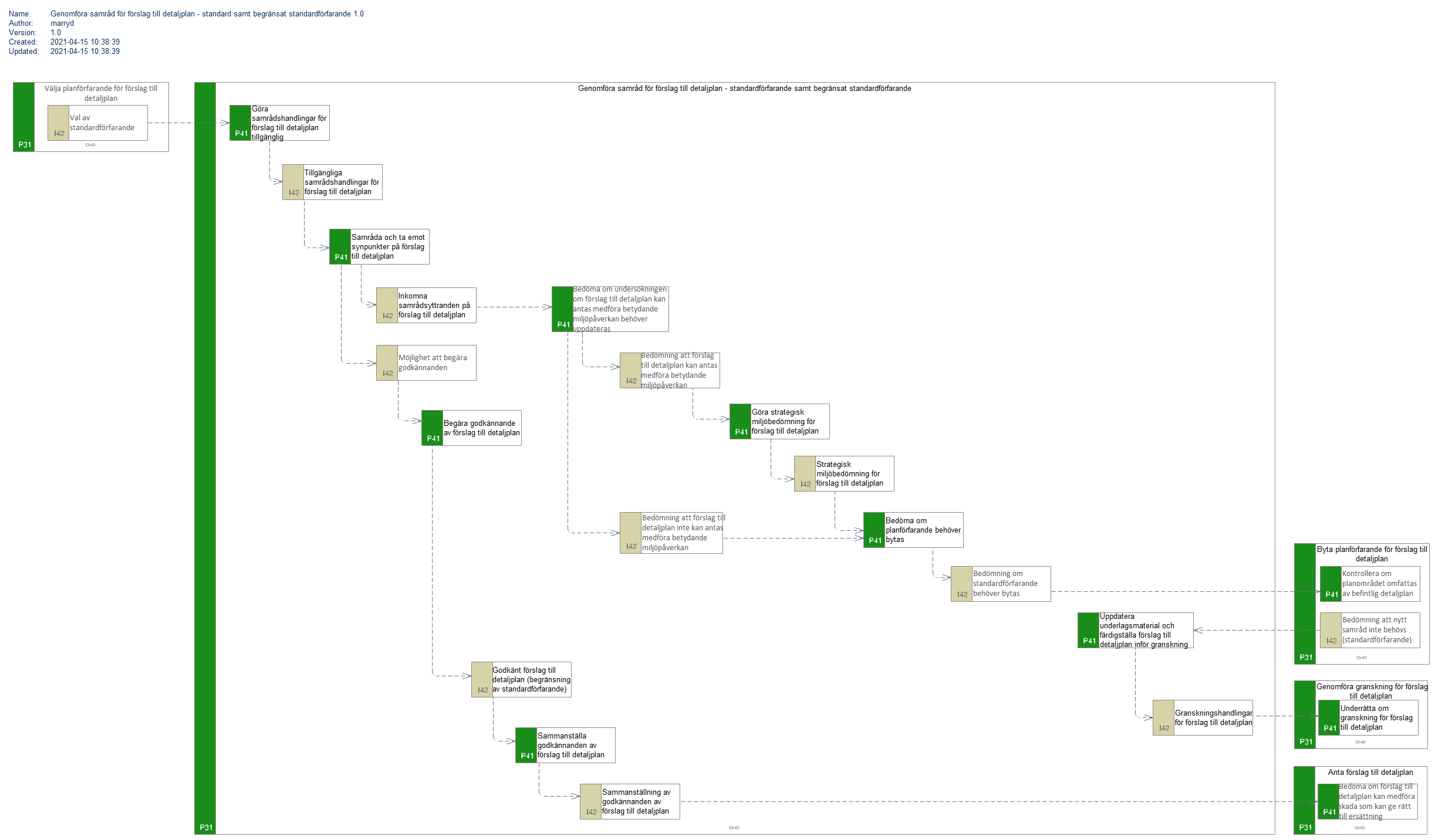Viewport: 1435px width, 840px height.
Task: Click 'Uppdatera underlagsmaterial och färdigställa' process text
Action: pyautogui.click(x=1143, y=631)
